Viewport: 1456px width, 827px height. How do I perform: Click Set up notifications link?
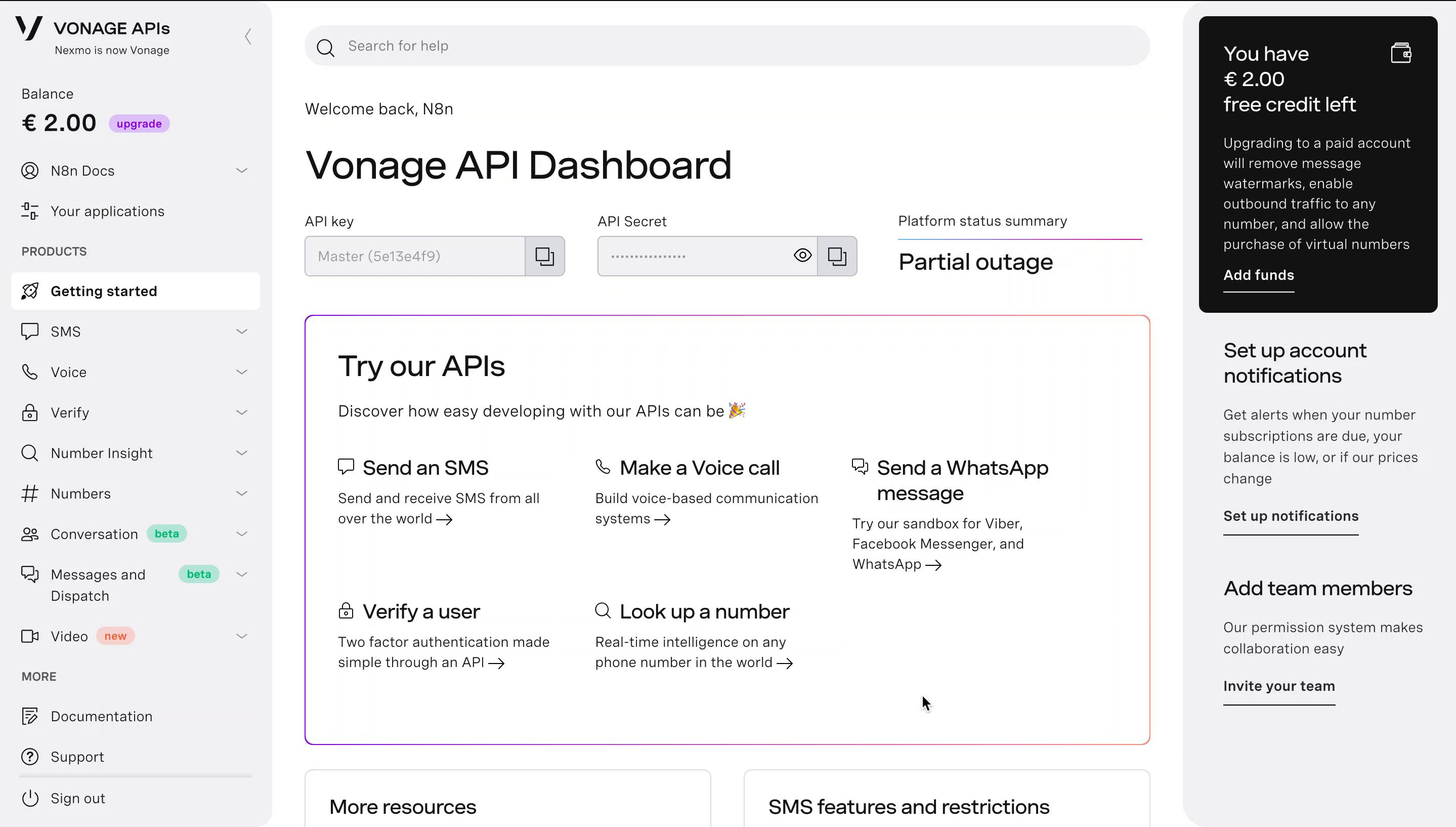1290,516
